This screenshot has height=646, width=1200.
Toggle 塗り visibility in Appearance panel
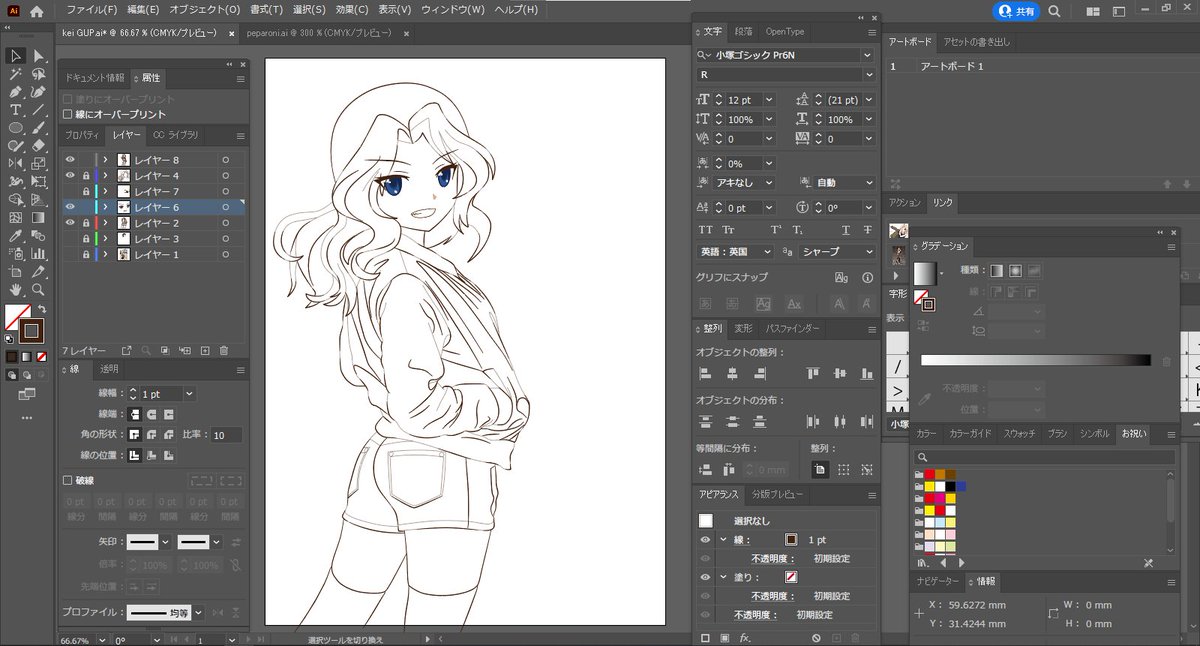point(706,577)
